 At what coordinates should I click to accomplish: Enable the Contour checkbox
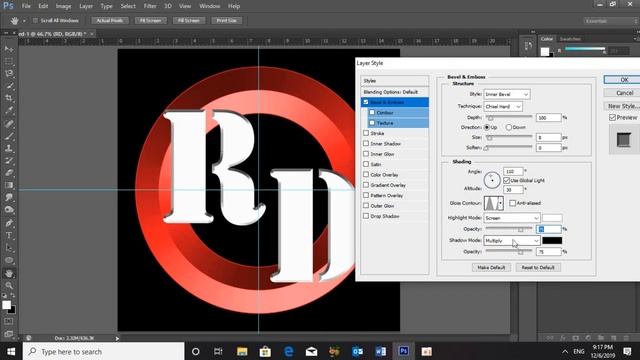(x=372, y=112)
